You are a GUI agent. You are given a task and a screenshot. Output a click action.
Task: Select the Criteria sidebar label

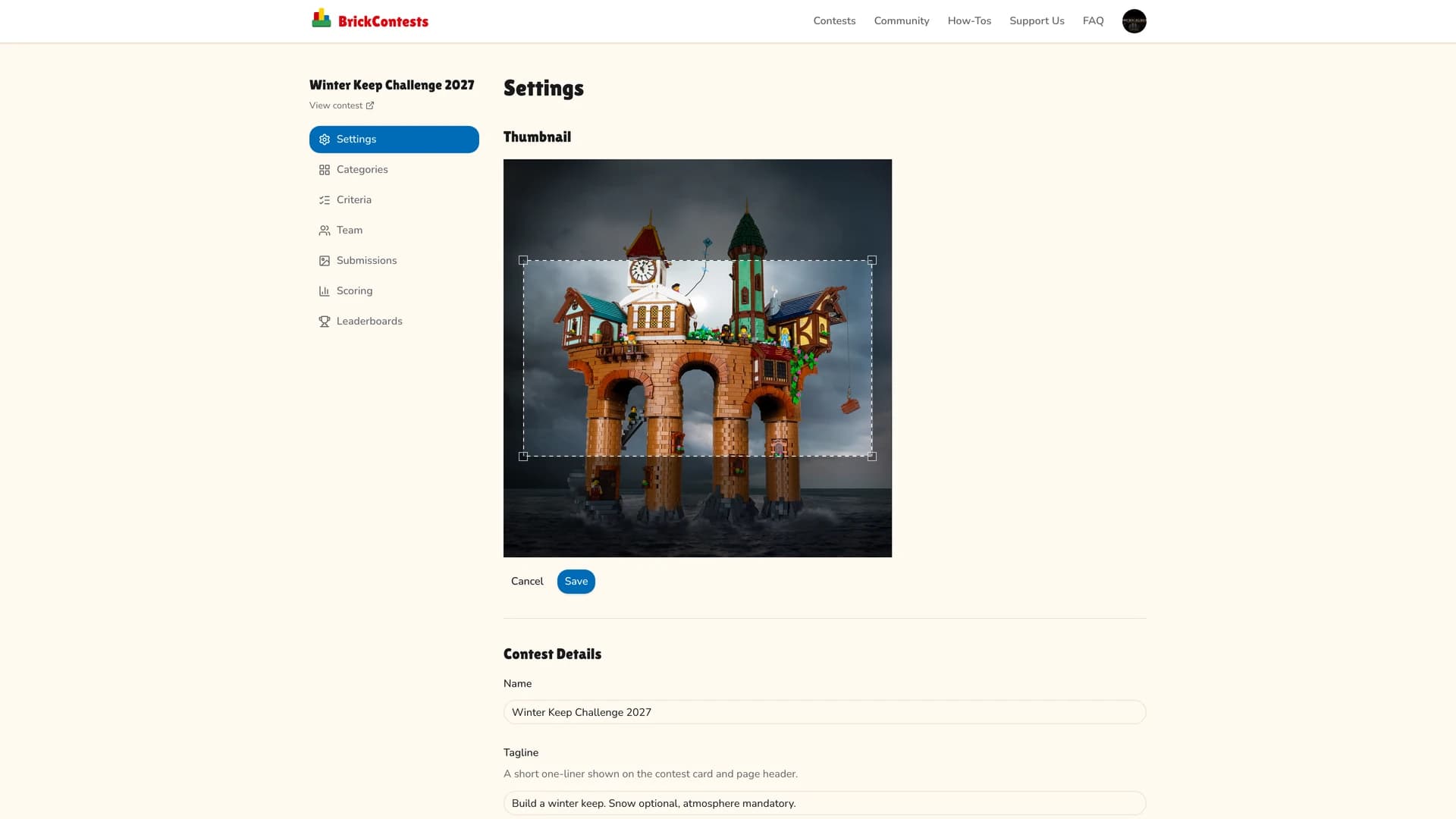tap(354, 200)
